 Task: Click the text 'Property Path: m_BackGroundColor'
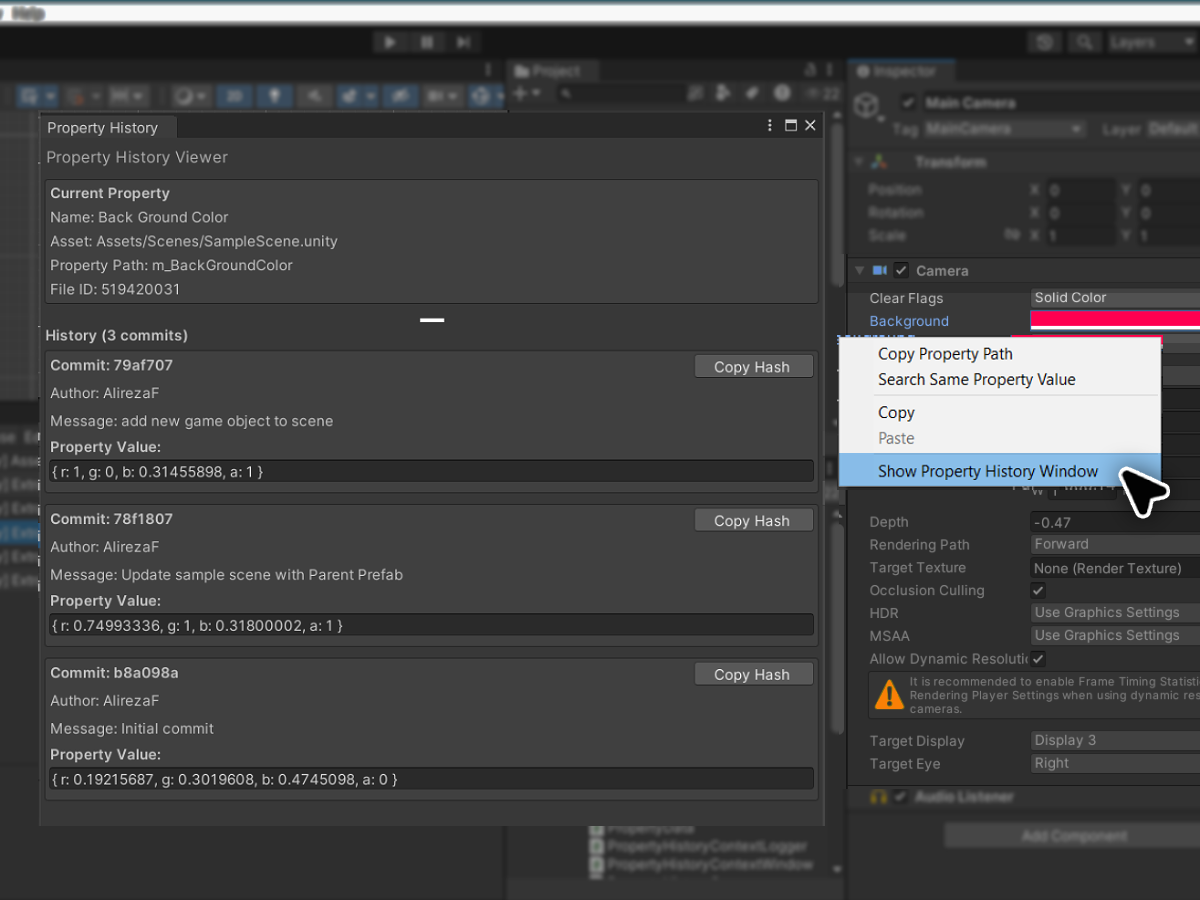coord(171,265)
